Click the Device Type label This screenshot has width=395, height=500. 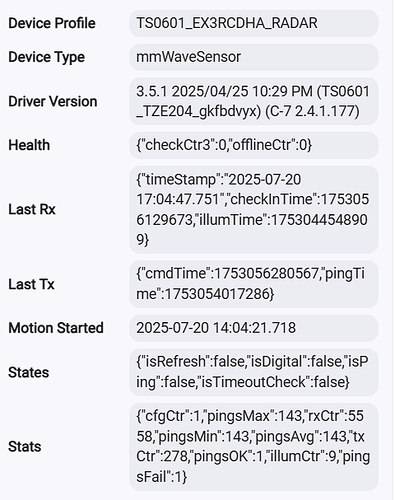point(46,57)
